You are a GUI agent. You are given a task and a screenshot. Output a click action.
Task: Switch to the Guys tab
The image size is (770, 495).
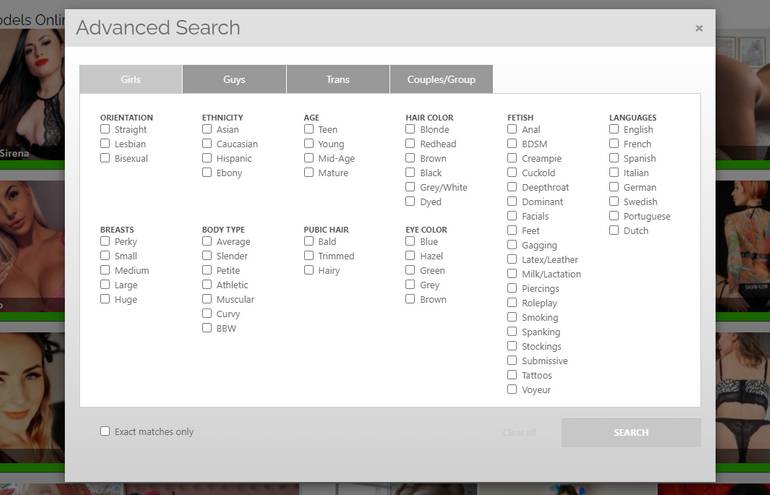234,79
